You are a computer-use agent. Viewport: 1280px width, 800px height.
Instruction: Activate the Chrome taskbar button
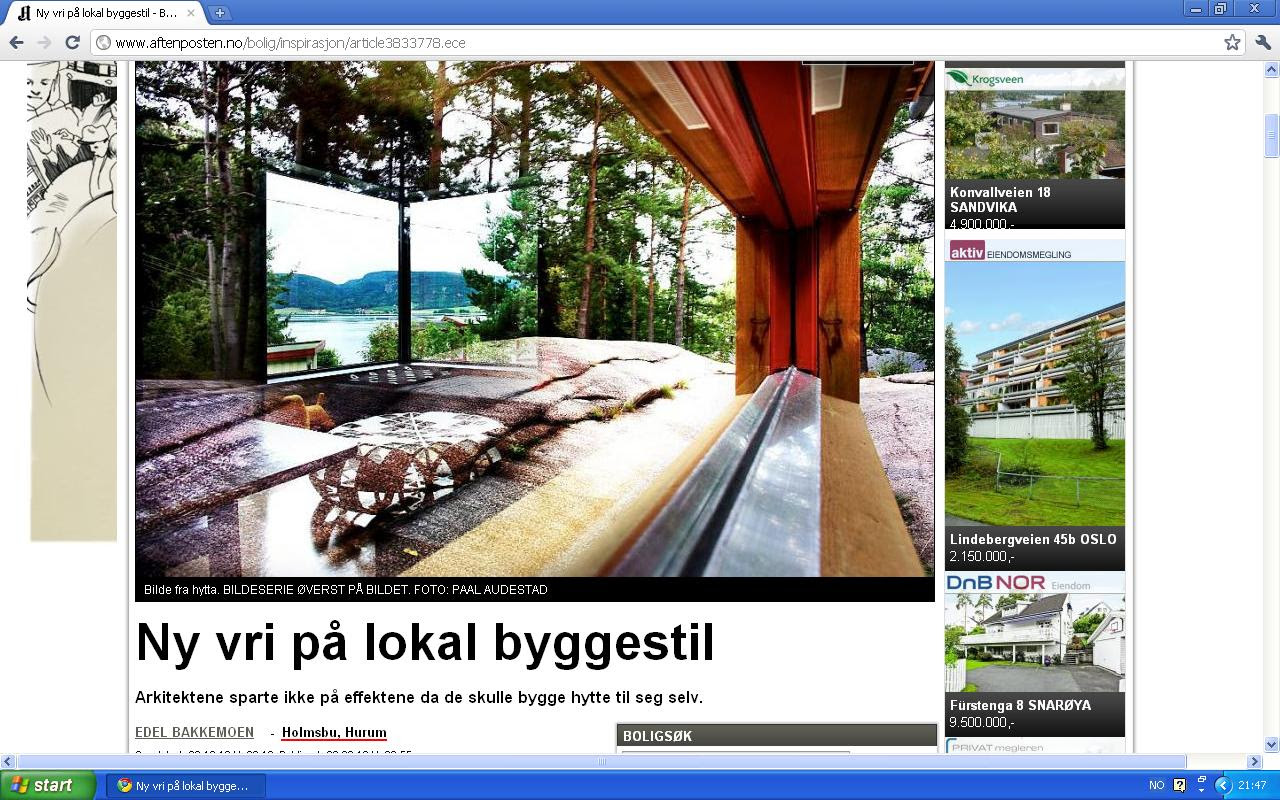186,785
